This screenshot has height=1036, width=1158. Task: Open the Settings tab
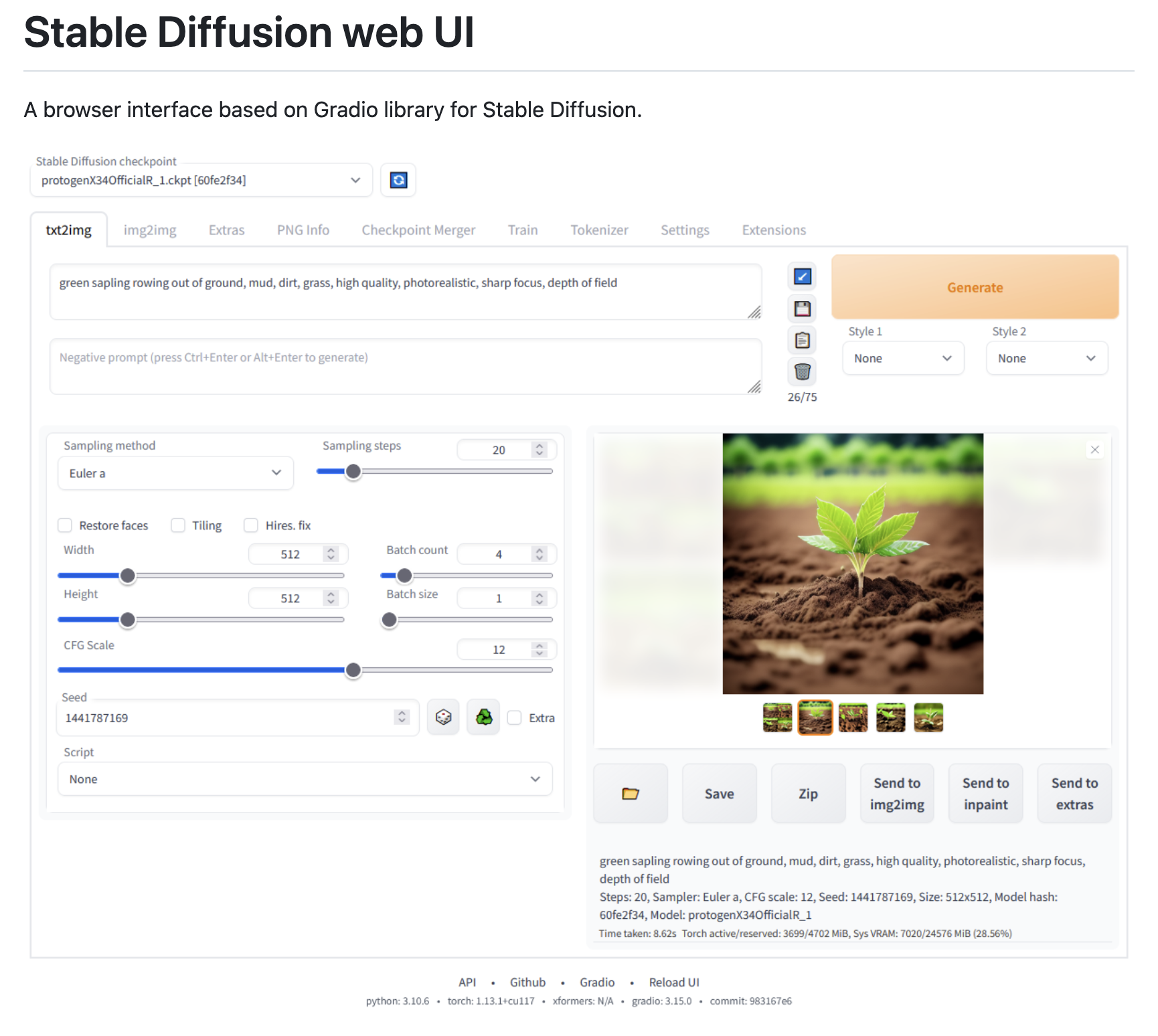pyautogui.click(x=685, y=230)
